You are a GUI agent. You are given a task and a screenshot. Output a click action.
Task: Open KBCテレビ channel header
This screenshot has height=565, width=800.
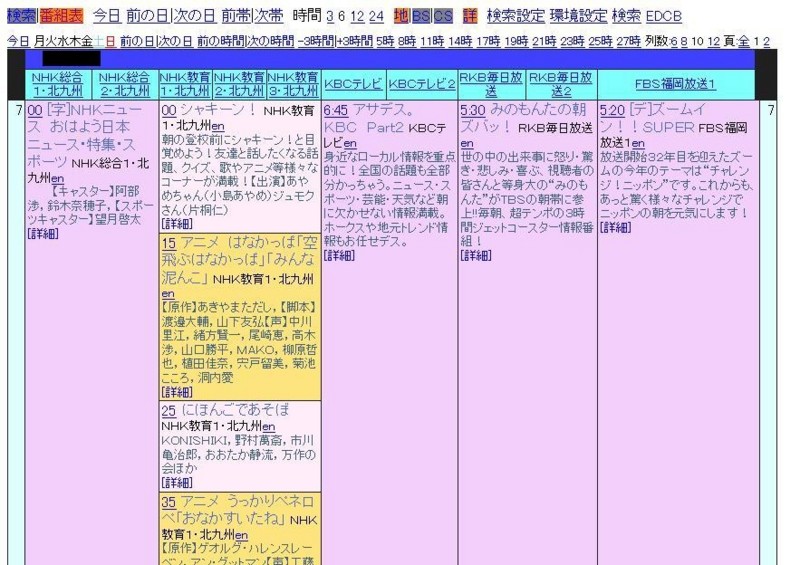(x=353, y=84)
